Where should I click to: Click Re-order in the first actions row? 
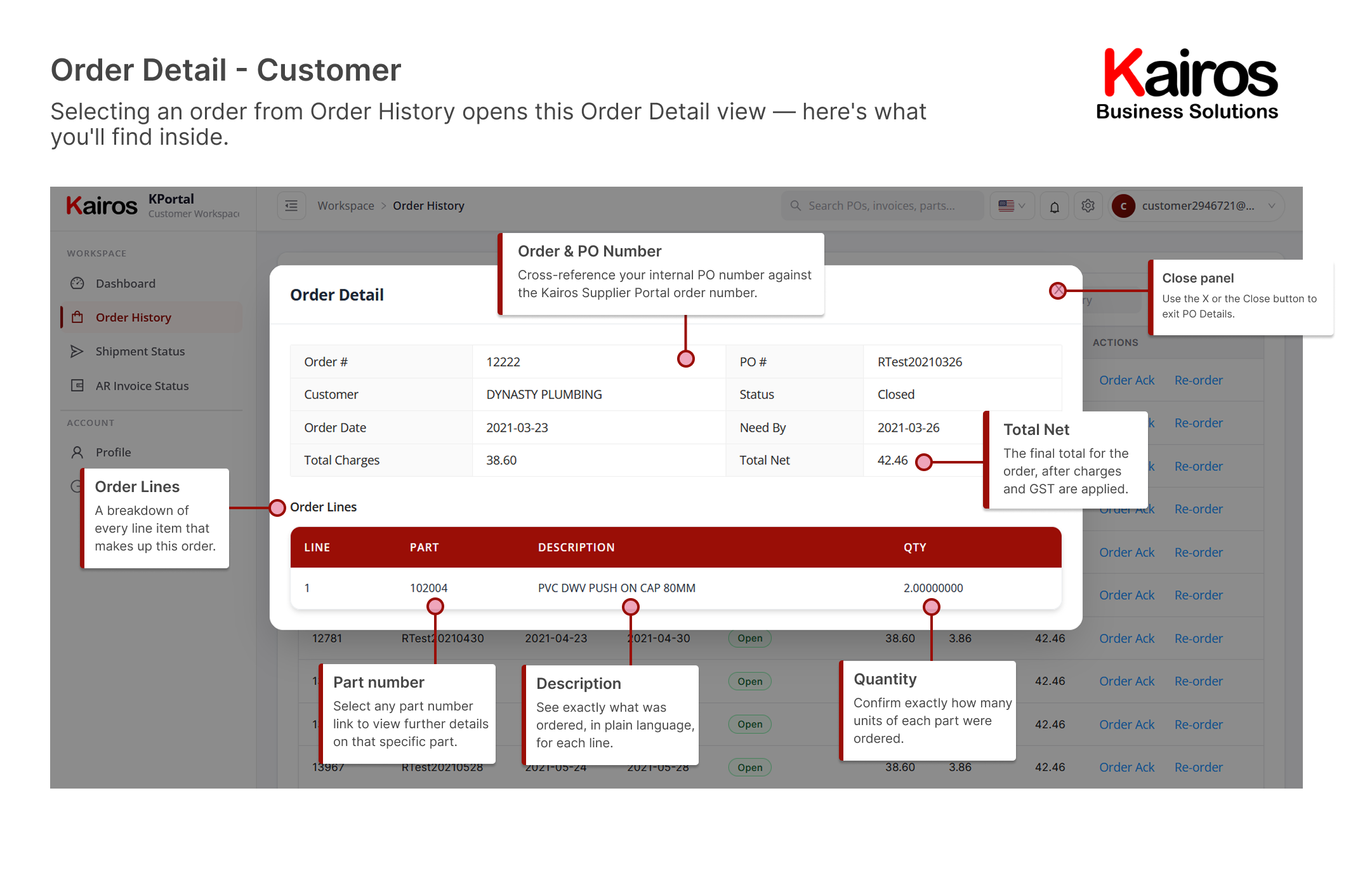[x=1198, y=380]
